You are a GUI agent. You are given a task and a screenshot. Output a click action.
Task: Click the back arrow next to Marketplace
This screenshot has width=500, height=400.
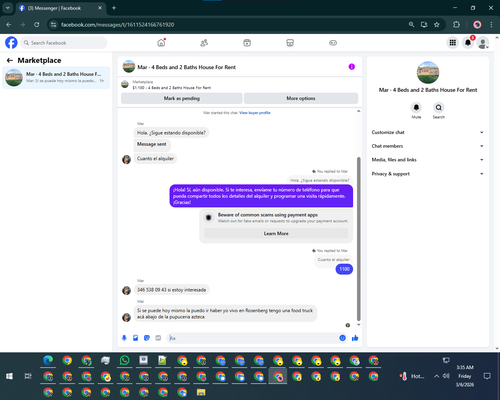click(x=10, y=60)
